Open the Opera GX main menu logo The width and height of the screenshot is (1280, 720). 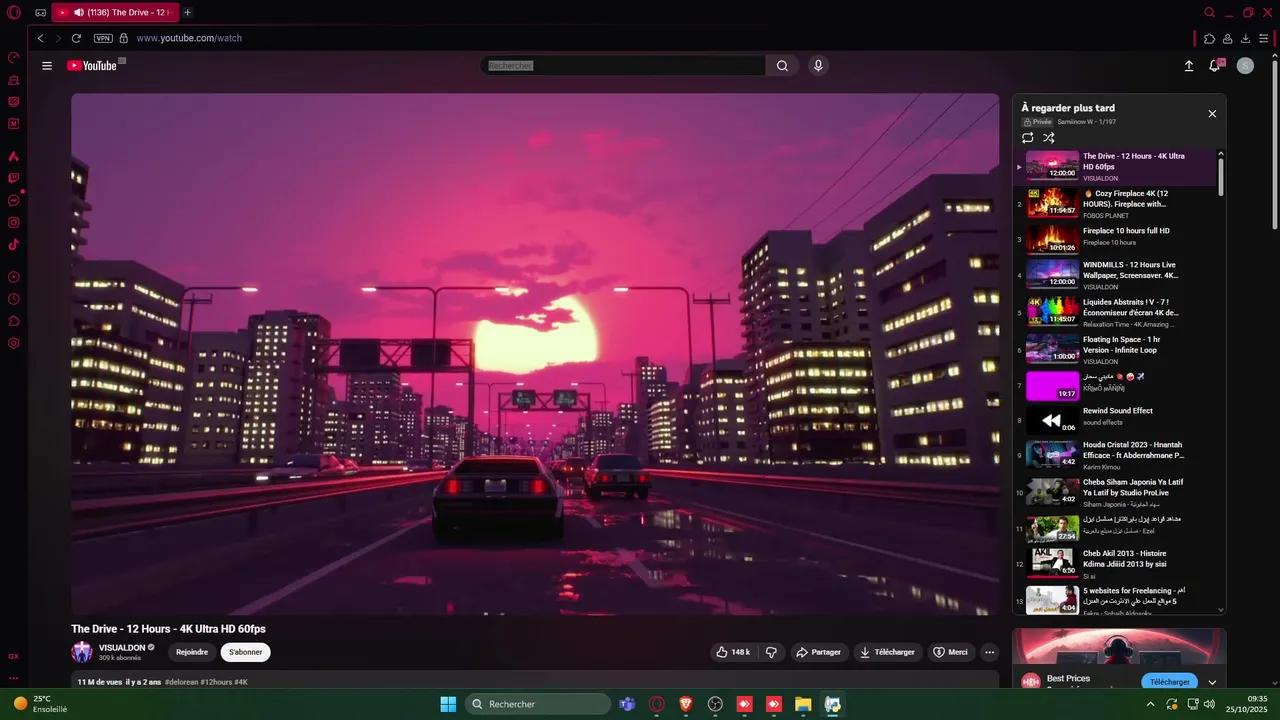(x=13, y=13)
